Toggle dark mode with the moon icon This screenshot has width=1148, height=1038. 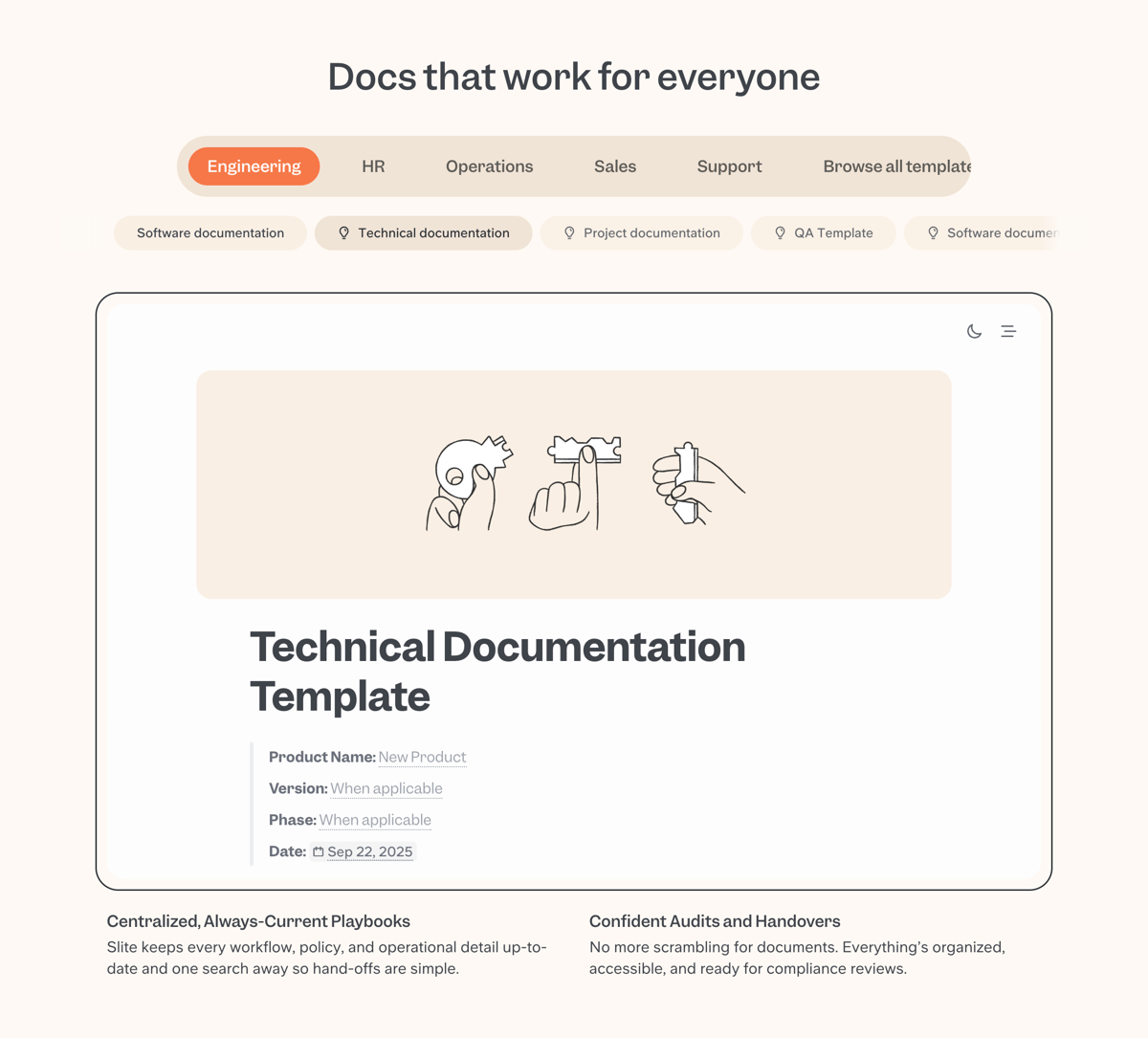pyautogui.click(x=974, y=331)
